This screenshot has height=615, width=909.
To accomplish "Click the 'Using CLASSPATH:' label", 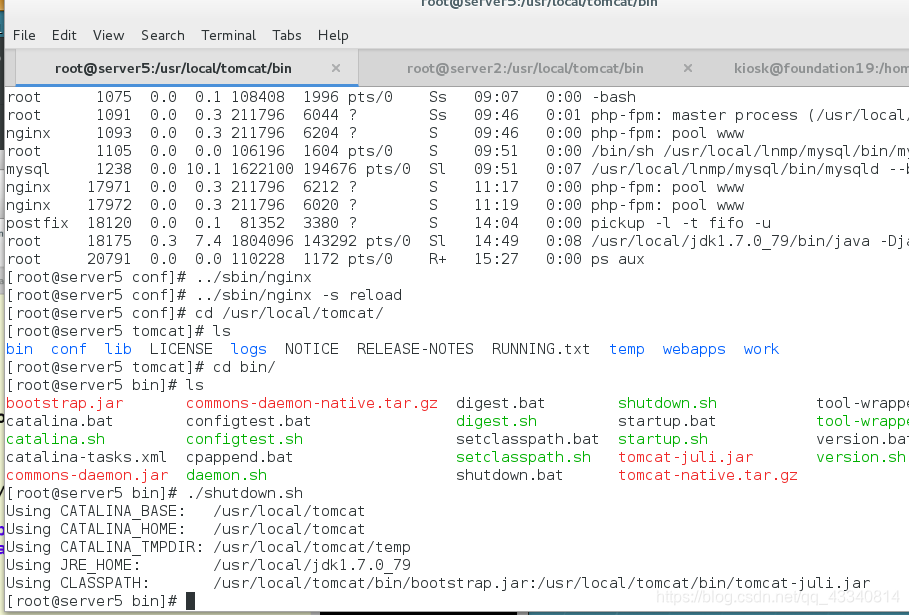I will 78,583.
